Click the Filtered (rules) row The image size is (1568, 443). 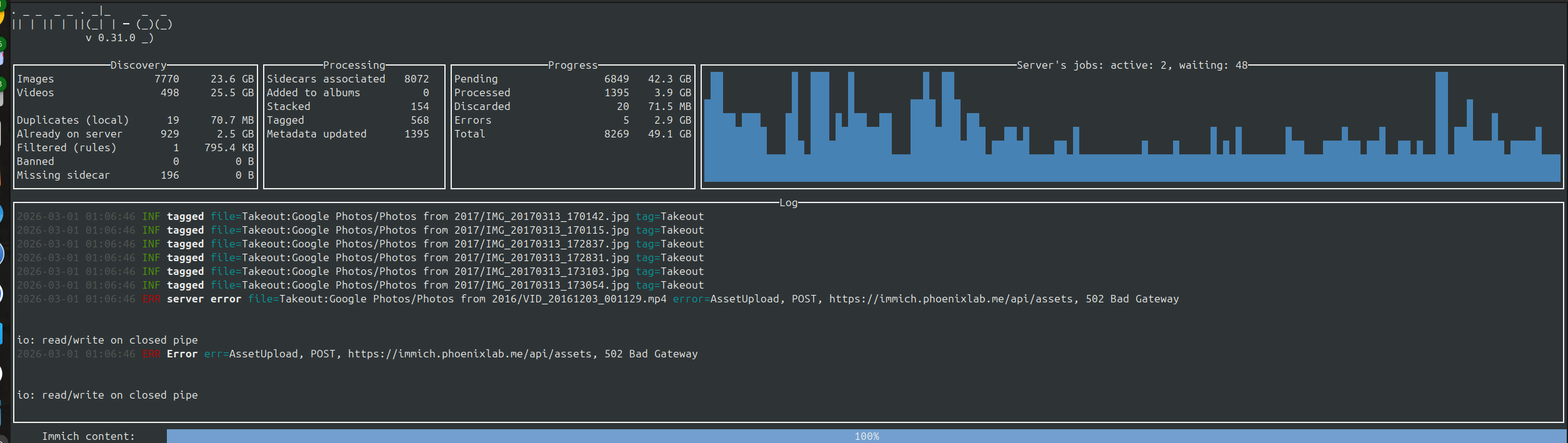coord(135,147)
